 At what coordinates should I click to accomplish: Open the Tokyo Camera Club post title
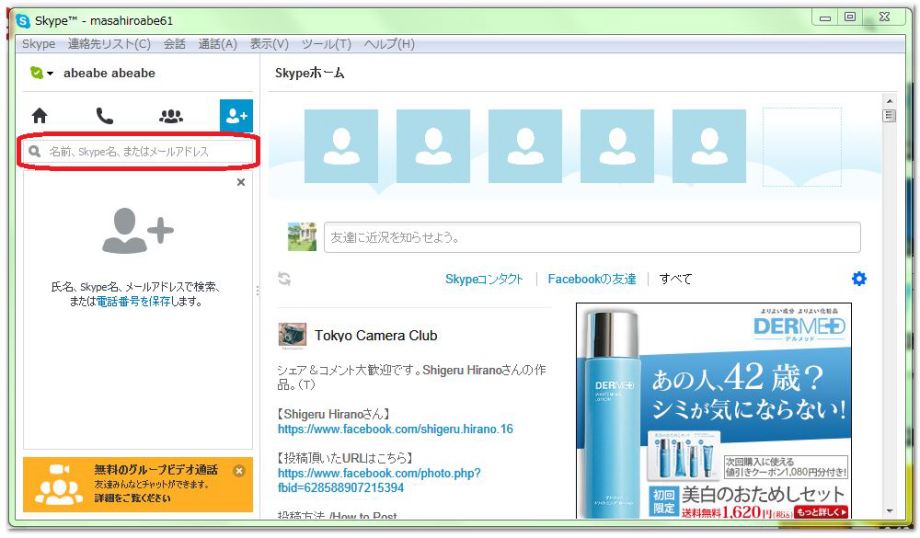(376, 336)
